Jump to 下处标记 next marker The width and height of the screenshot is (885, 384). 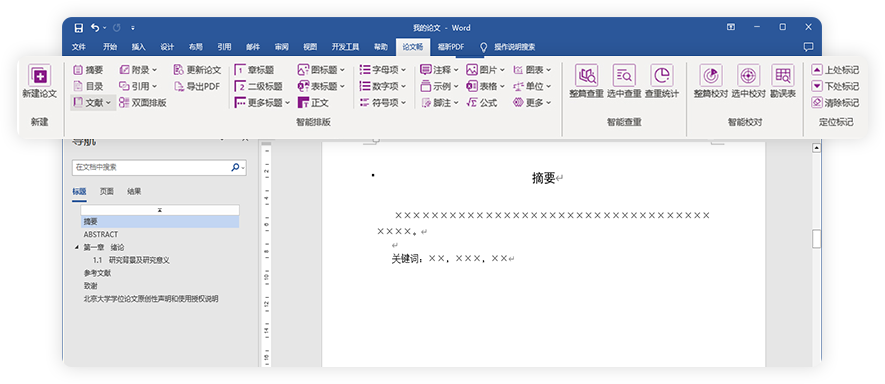(835, 86)
